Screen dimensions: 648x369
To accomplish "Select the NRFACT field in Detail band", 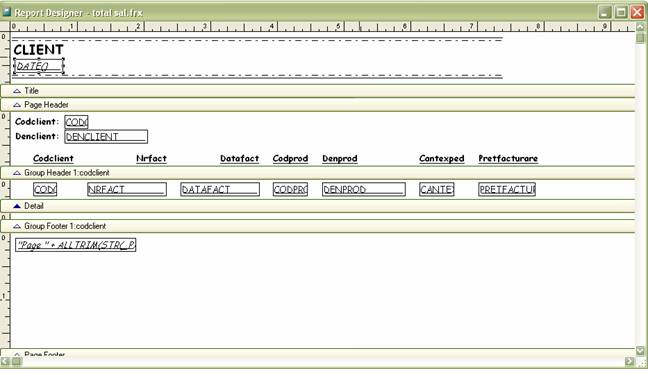I will [127, 190].
